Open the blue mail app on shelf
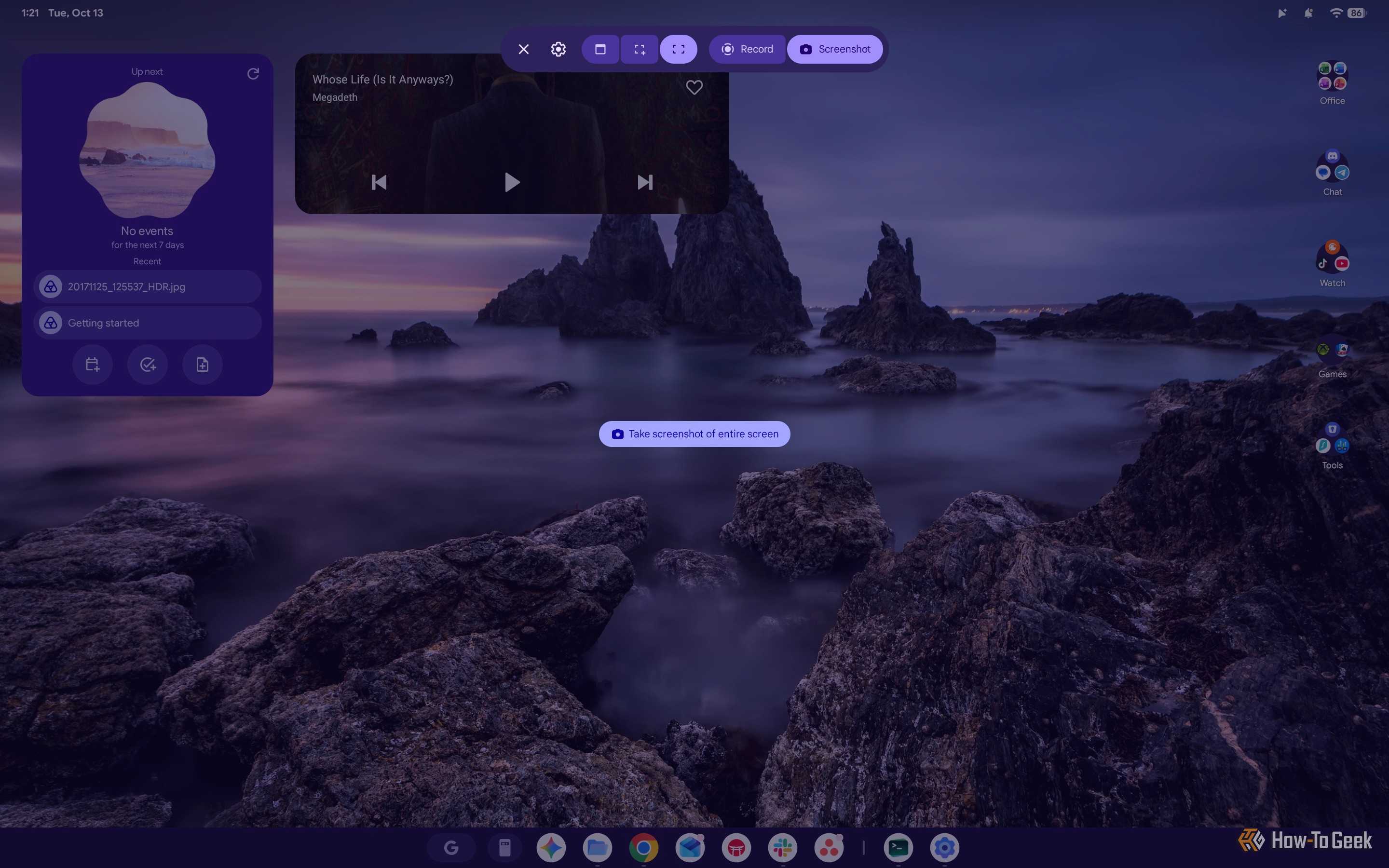The height and width of the screenshot is (868, 1389). pyautogui.click(x=690, y=847)
